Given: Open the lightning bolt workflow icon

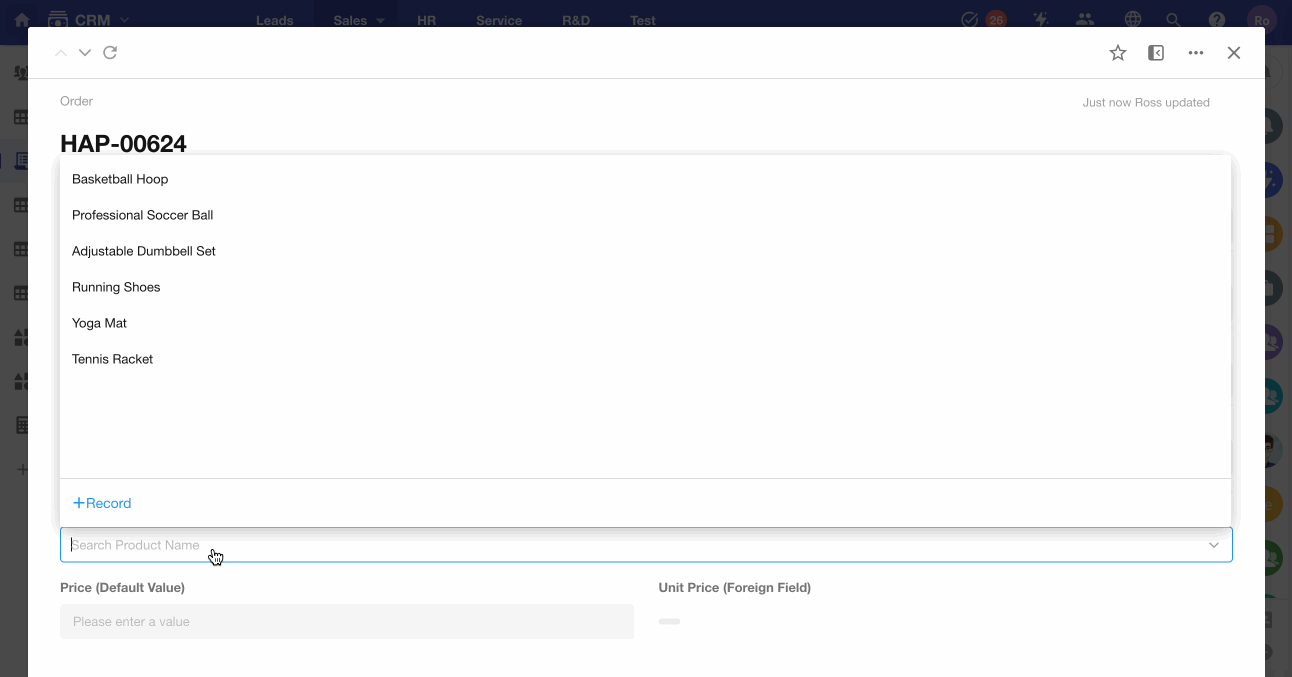Looking at the screenshot, I should click(1041, 20).
